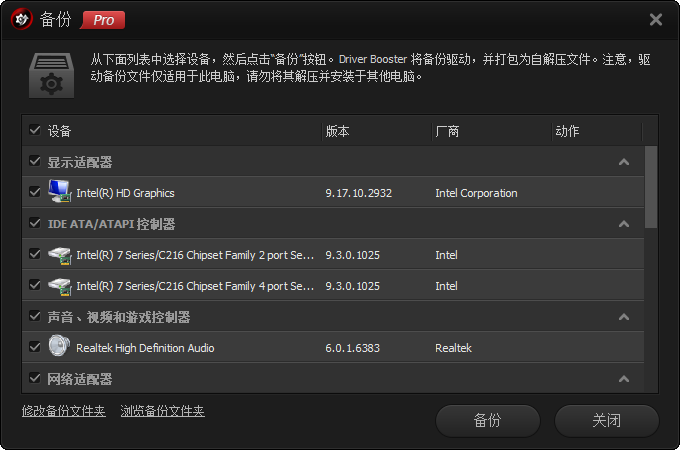Image resolution: width=680 pixels, height=450 pixels.
Task: Select the Realtek High Definition Audio name
Action: [145, 348]
